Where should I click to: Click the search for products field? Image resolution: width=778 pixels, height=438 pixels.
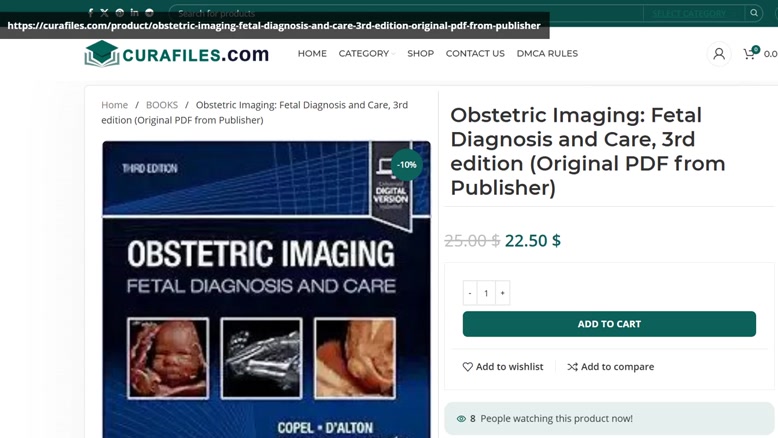point(406,13)
